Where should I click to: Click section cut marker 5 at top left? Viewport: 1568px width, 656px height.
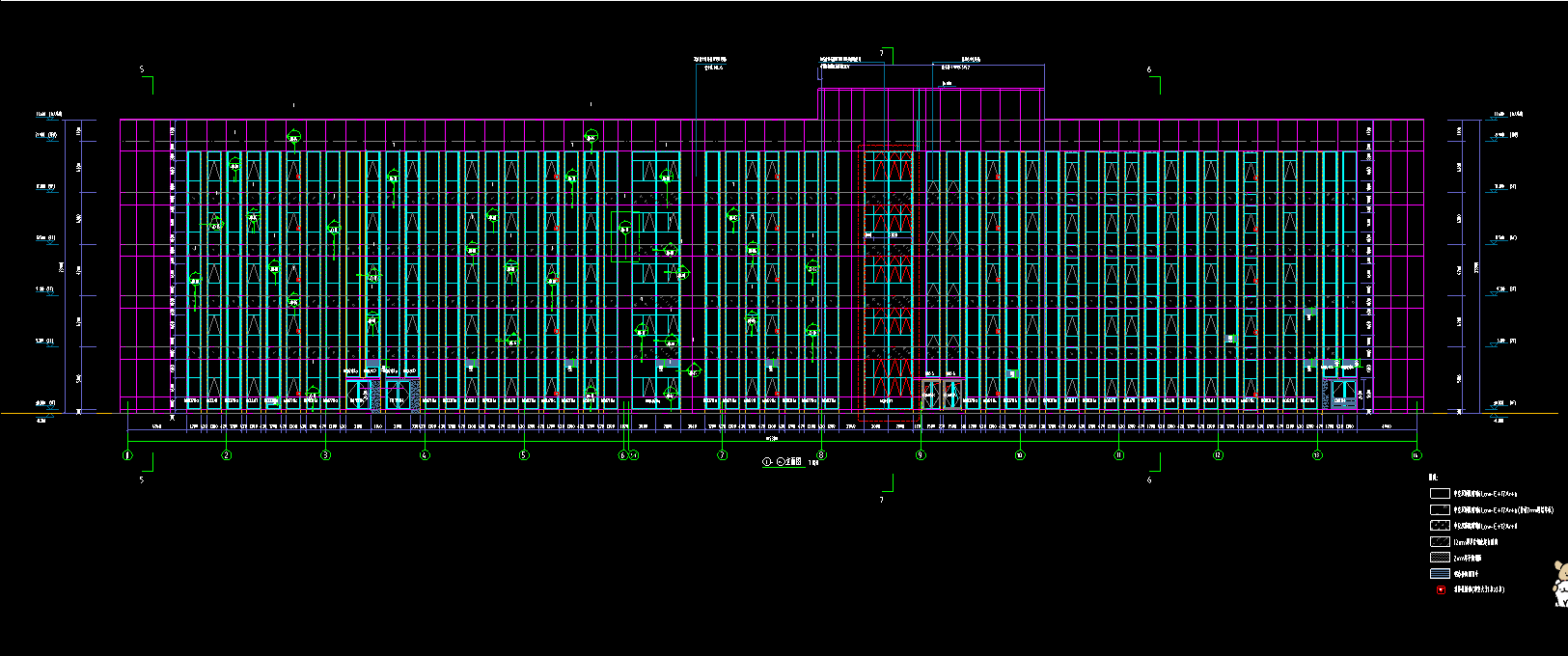(x=143, y=70)
